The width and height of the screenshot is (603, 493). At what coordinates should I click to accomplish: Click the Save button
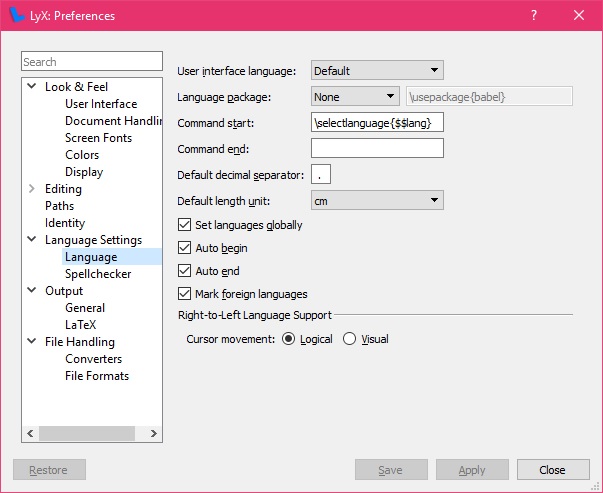(x=391, y=470)
